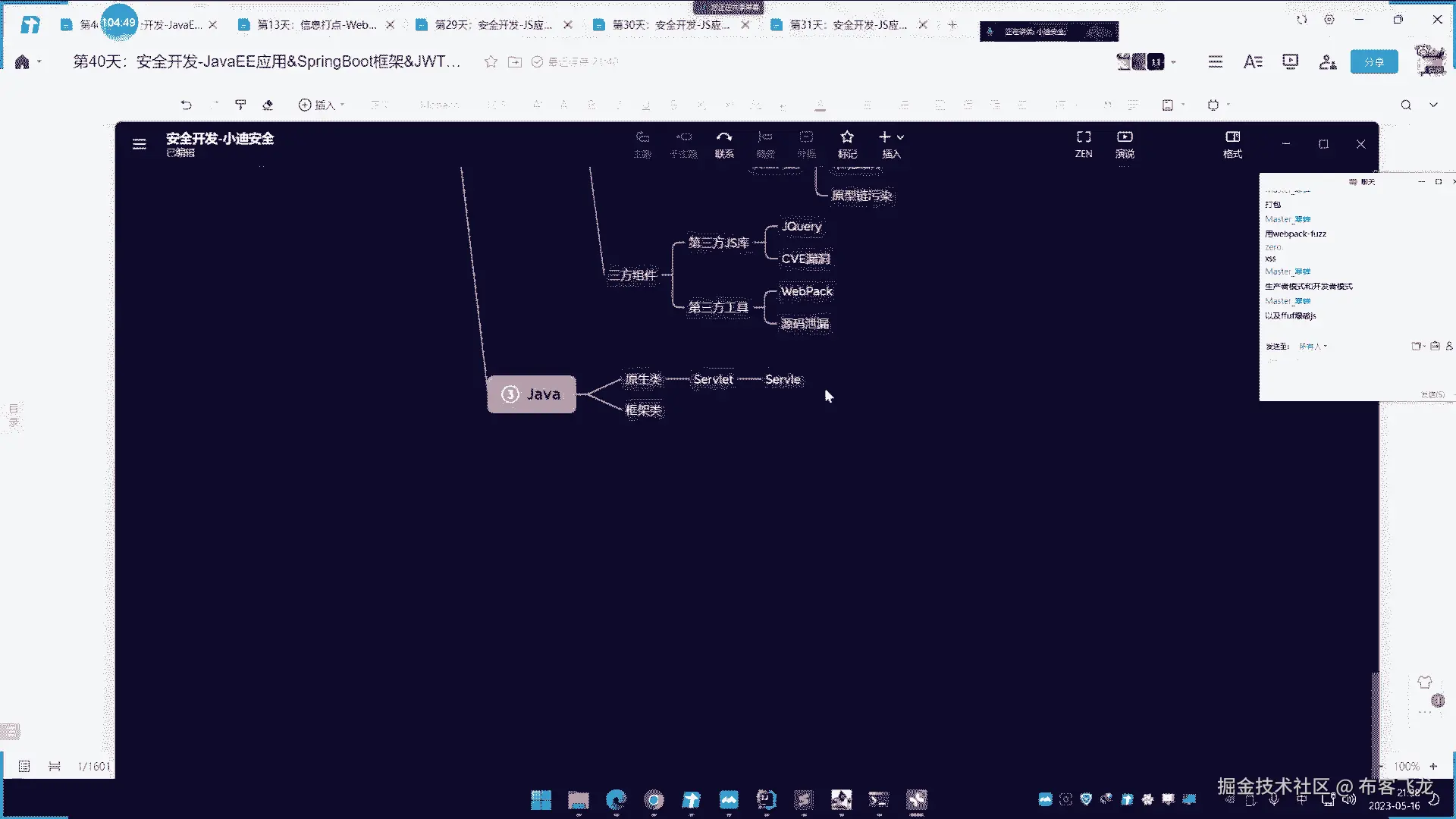Click the zoom-in plus next to 100%
Image resolution: width=1456 pixels, height=819 pixels.
1433,766
